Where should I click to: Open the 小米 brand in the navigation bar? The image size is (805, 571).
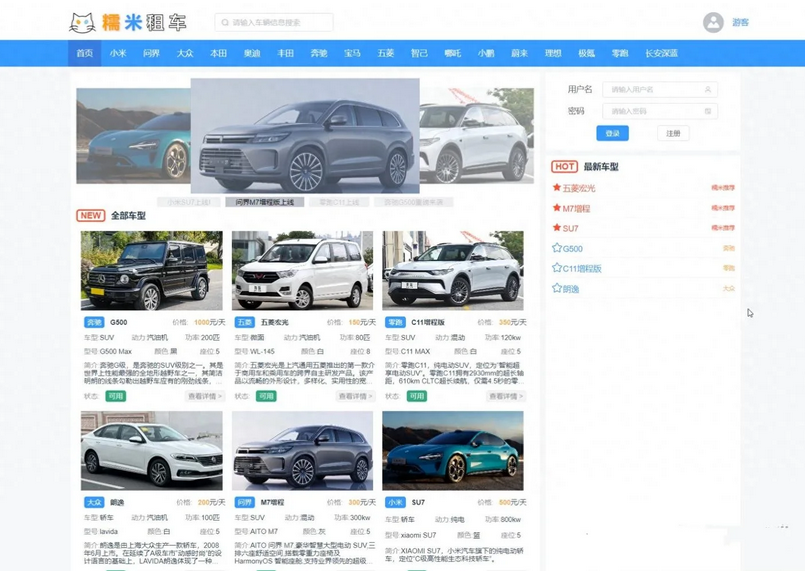coord(118,53)
